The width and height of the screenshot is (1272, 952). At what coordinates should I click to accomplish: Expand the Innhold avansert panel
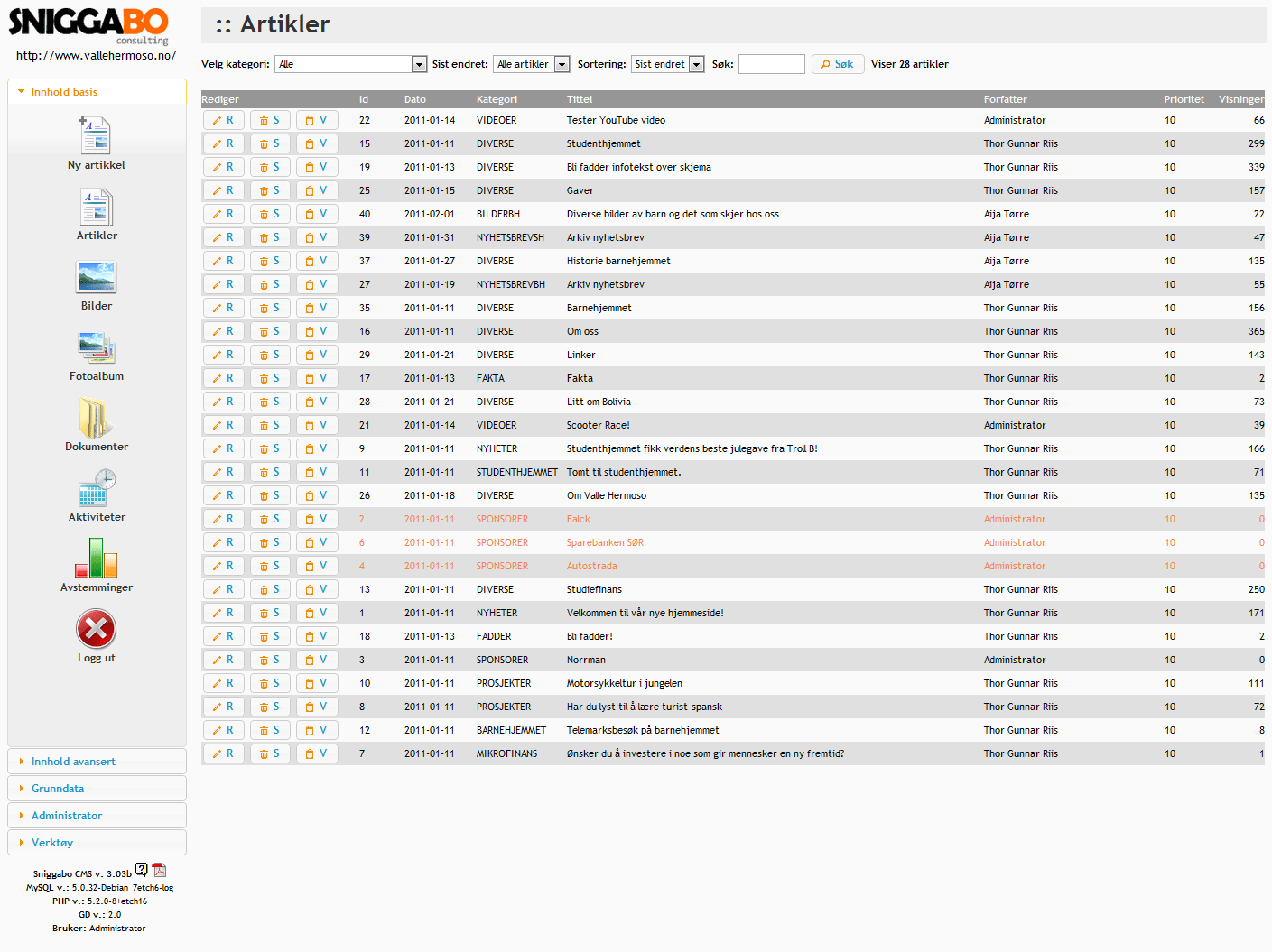97,762
